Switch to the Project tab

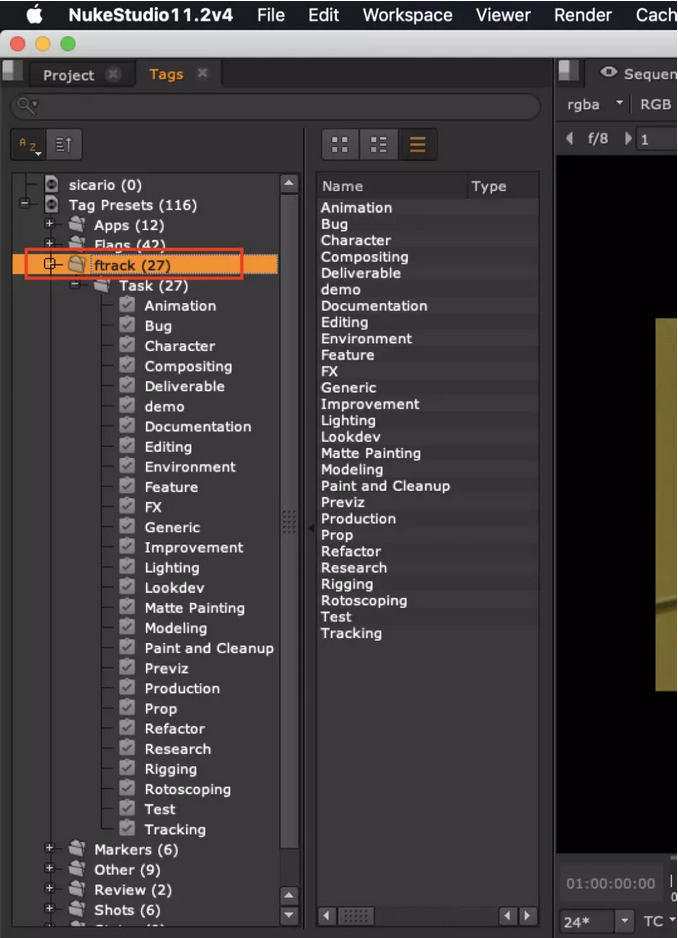68,75
